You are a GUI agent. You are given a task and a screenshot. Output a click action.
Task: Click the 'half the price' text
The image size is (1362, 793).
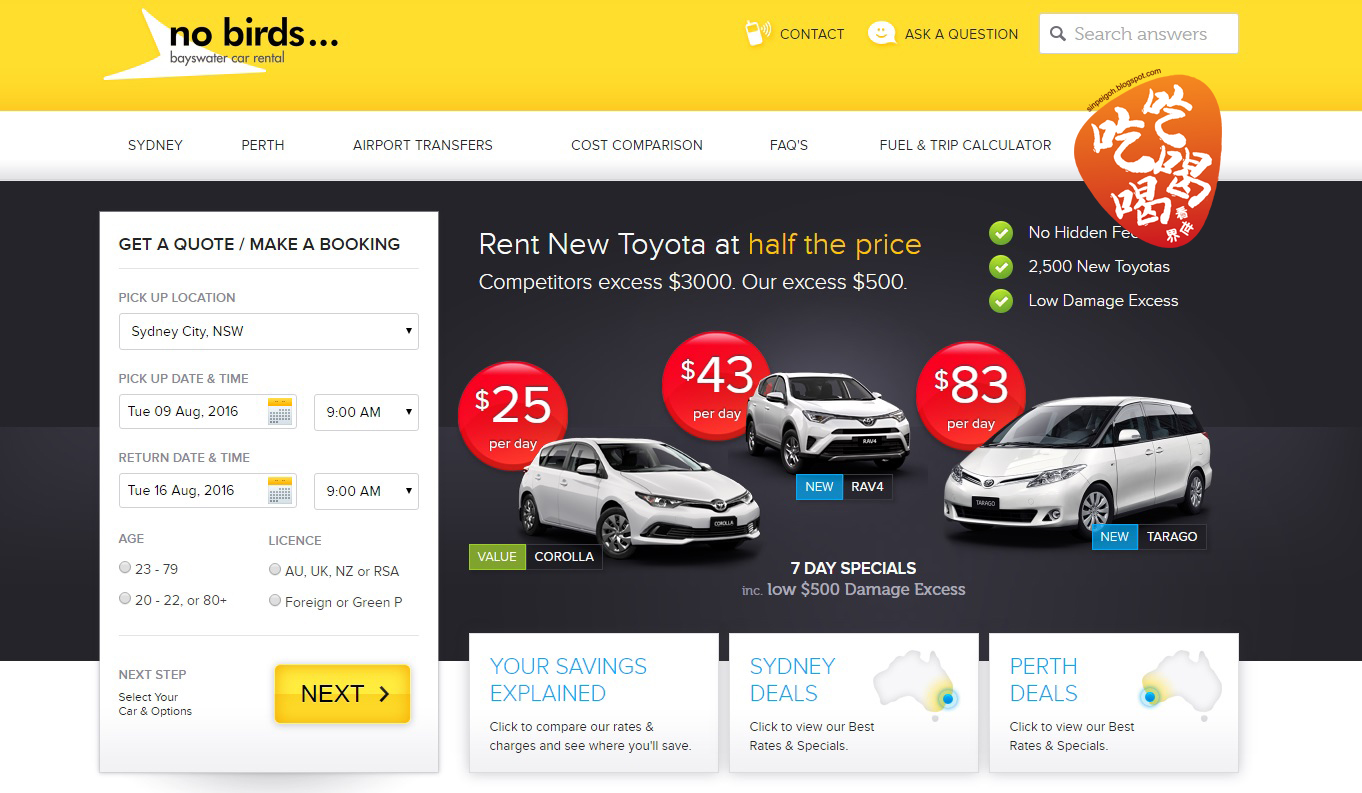[834, 245]
